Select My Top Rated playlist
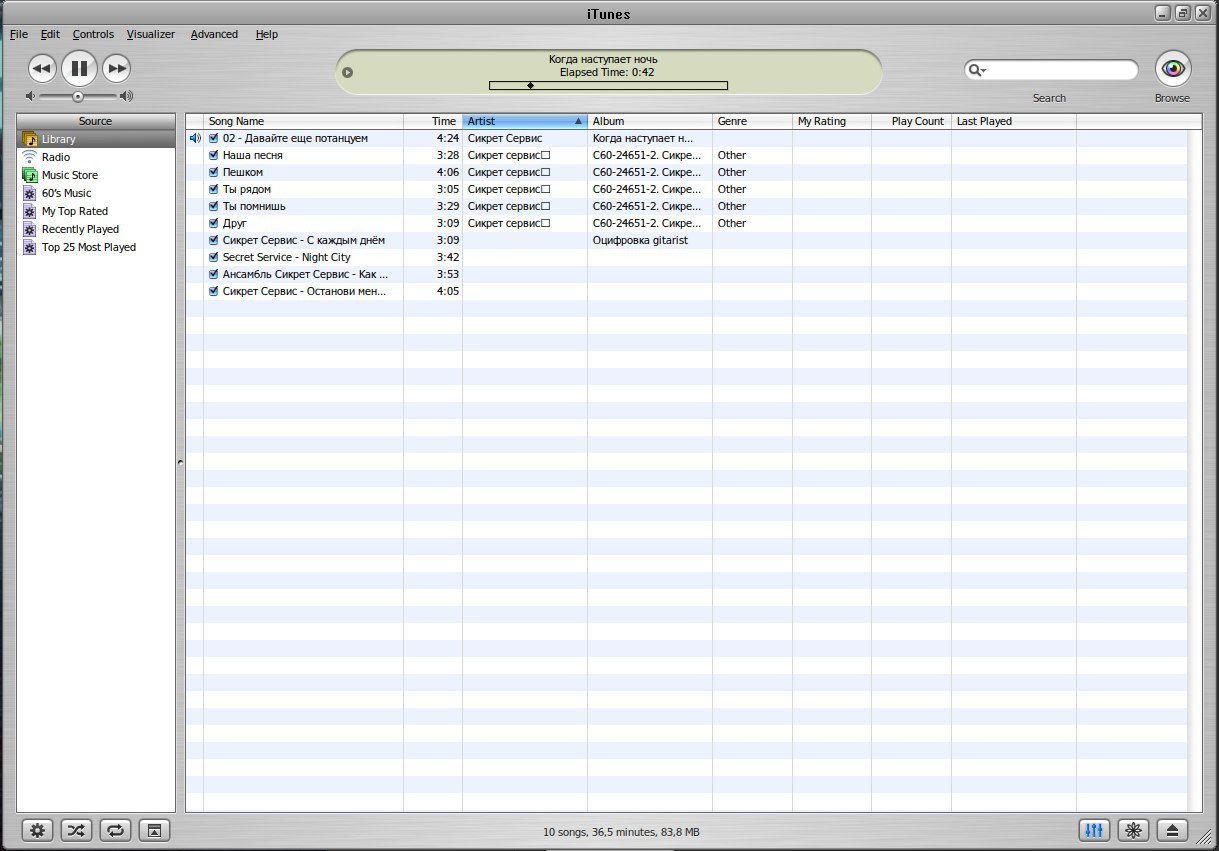 tap(96, 211)
